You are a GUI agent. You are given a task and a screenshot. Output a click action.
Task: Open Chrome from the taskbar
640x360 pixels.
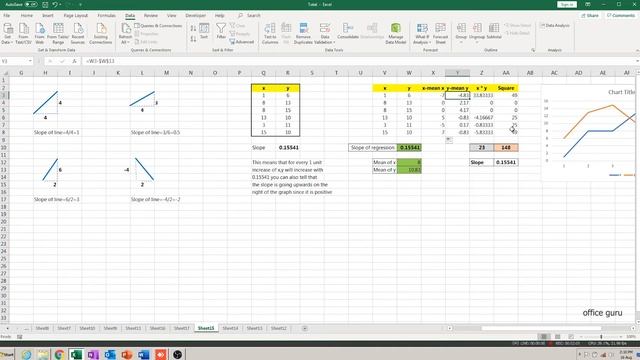point(59,354)
